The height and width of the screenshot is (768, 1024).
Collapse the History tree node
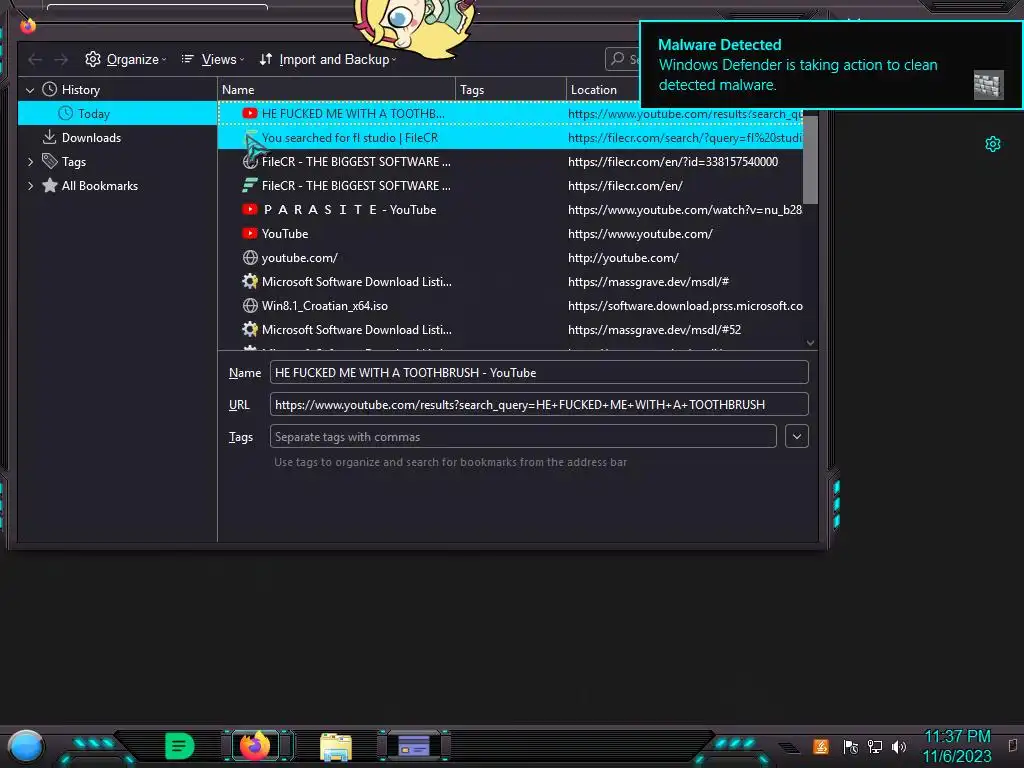(x=29, y=90)
